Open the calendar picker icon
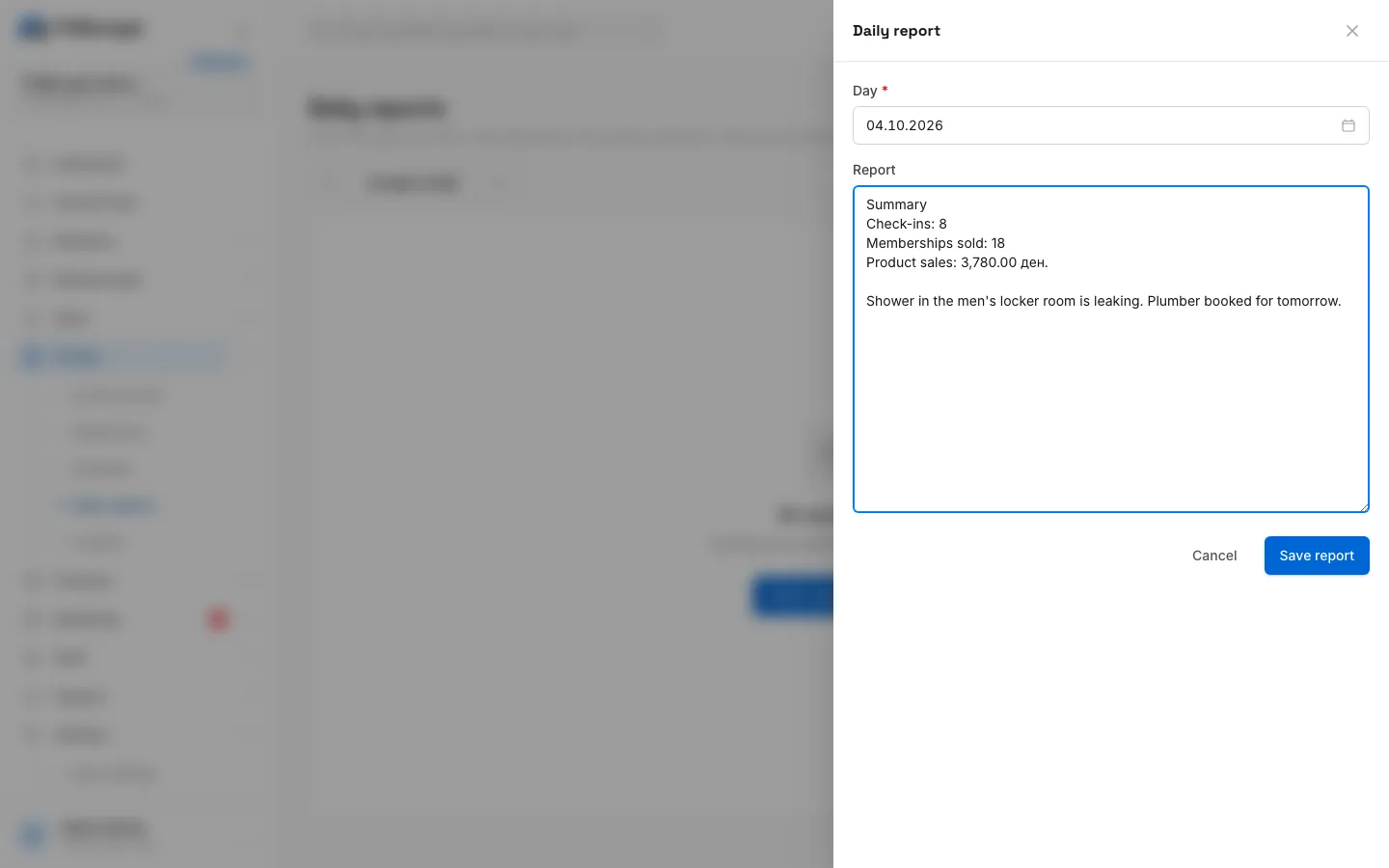 (1348, 125)
